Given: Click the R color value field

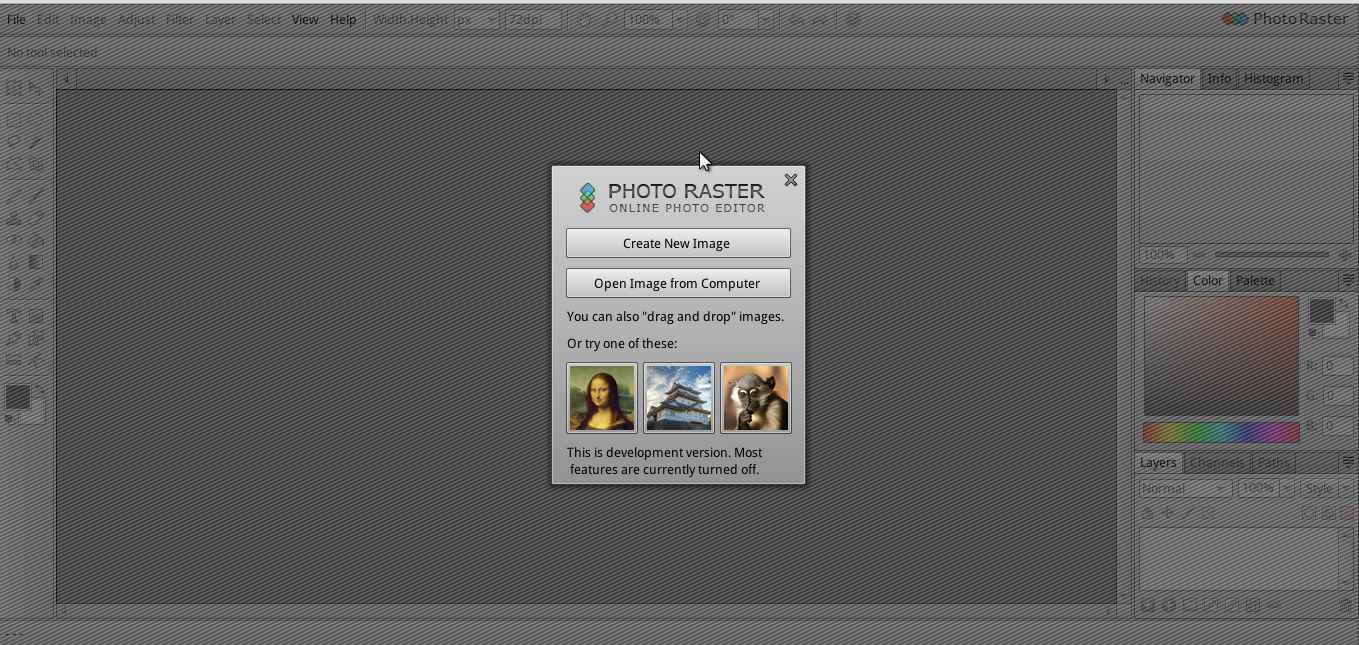Looking at the screenshot, I should [1338, 366].
